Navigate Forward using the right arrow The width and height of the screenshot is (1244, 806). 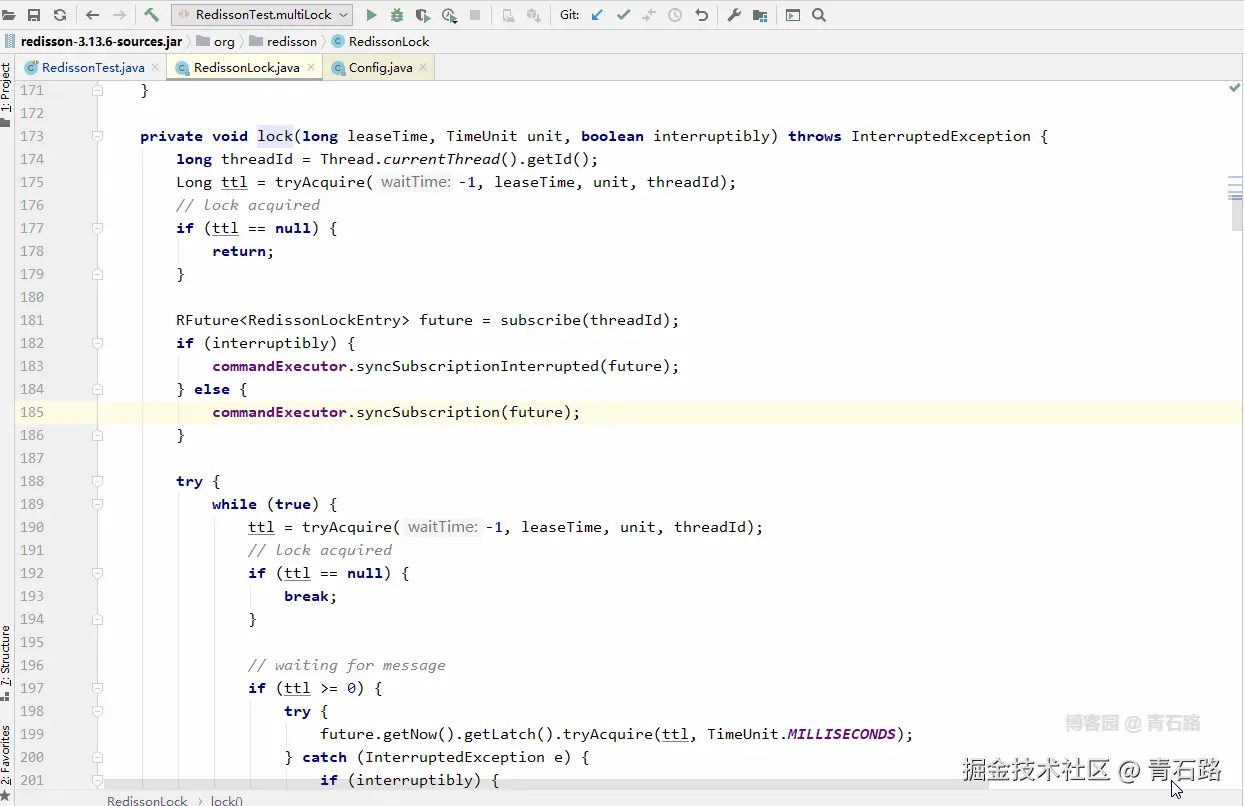tap(119, 15)
